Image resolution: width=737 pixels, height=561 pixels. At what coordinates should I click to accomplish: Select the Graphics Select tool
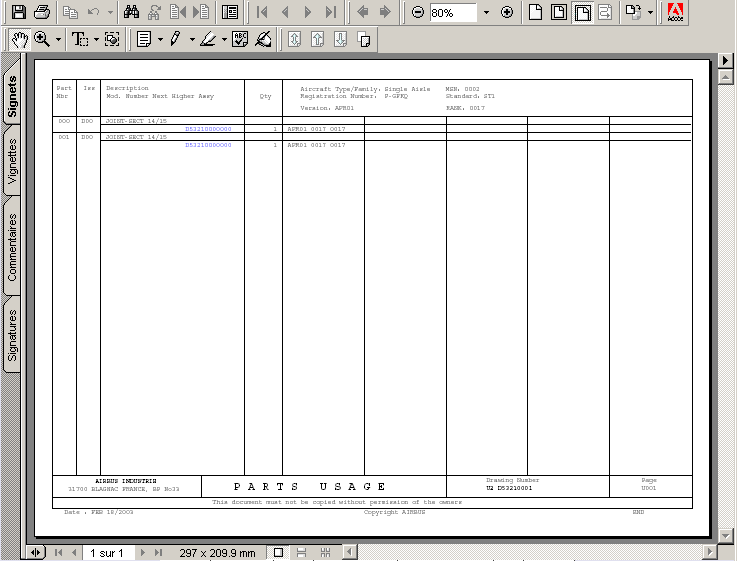112,39
